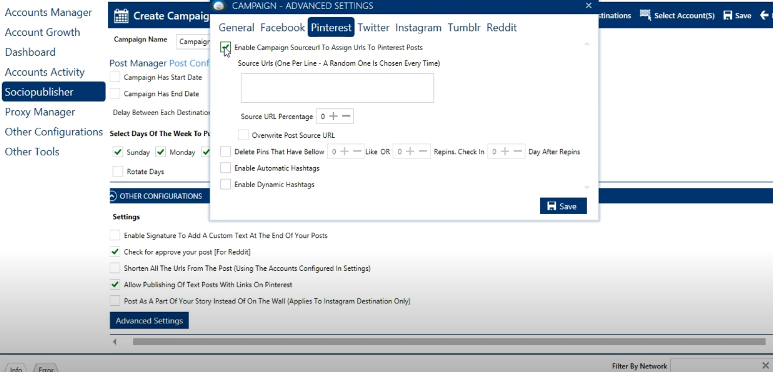The image size is (773, 372).
Task: Decrease the Repins count with minus
Action: pos(424,151)
